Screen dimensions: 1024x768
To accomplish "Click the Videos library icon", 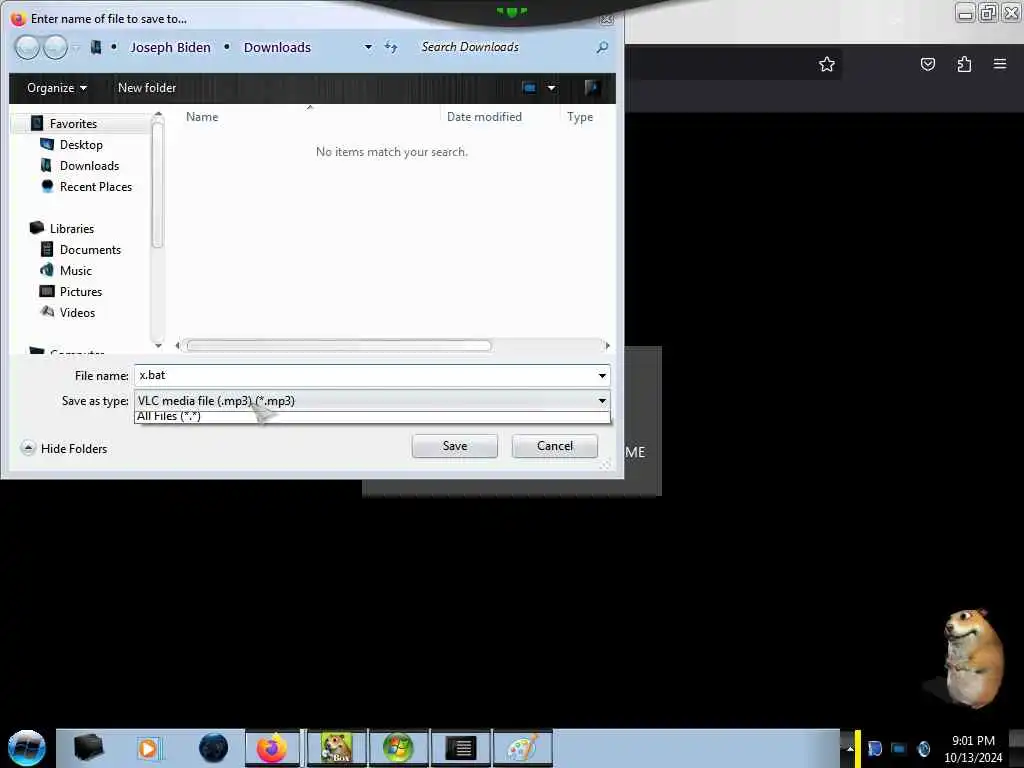I will 47,312.
